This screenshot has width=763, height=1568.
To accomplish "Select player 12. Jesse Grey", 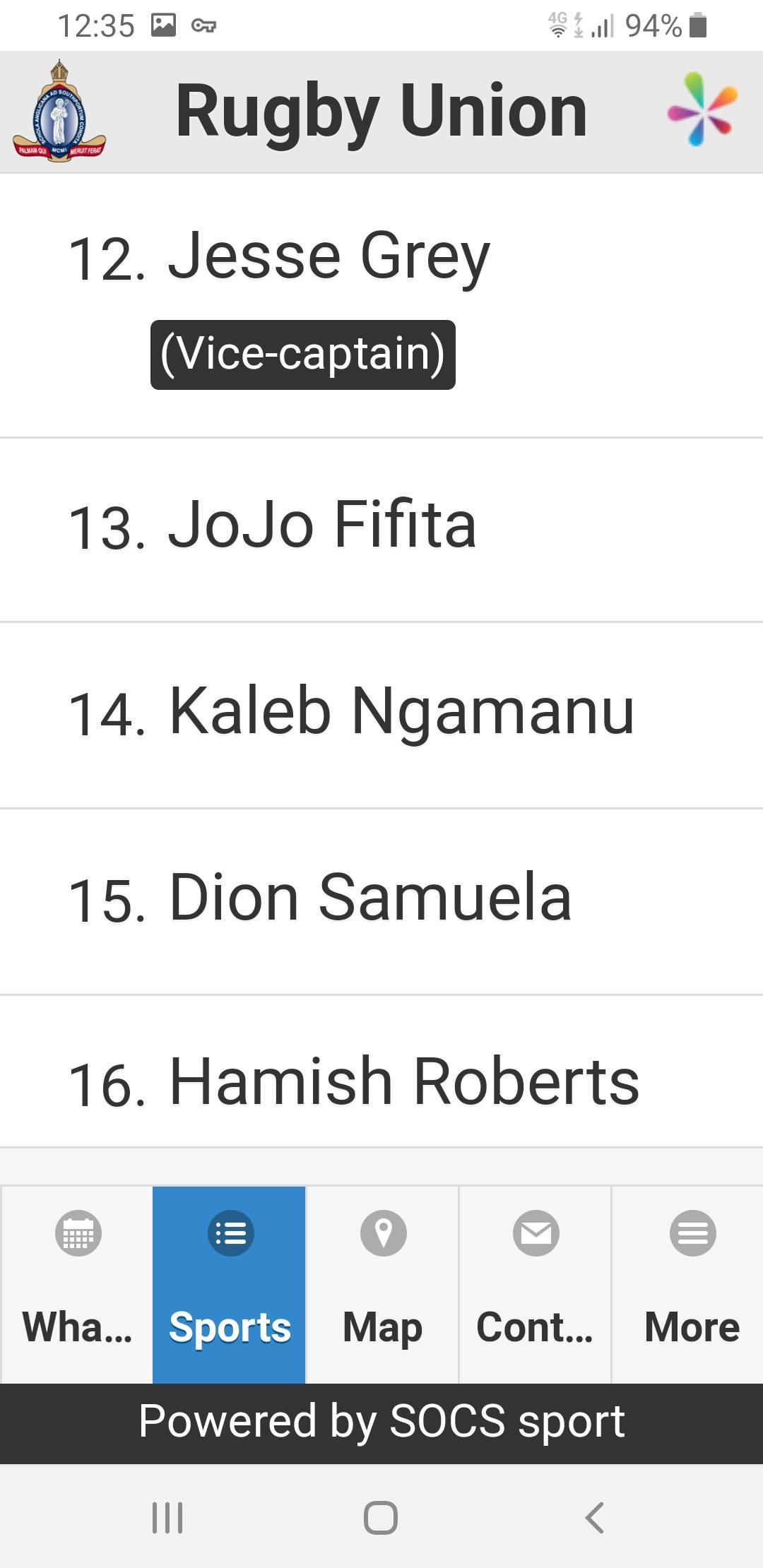I will [x=381, y=306].
